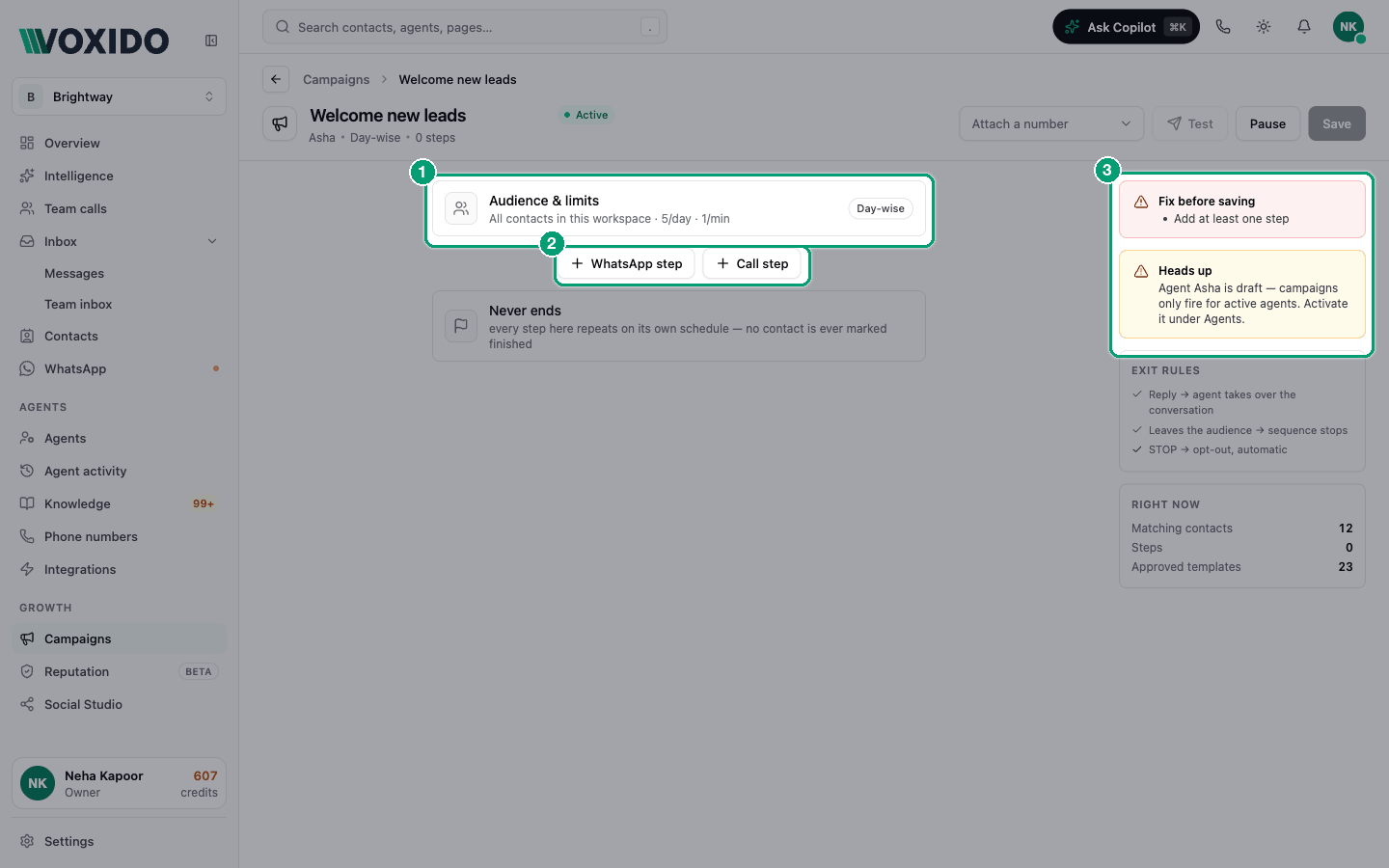Go back using the arrow button
The width and height of the screenshot is (1389, 868).
(x=276, y=79)
